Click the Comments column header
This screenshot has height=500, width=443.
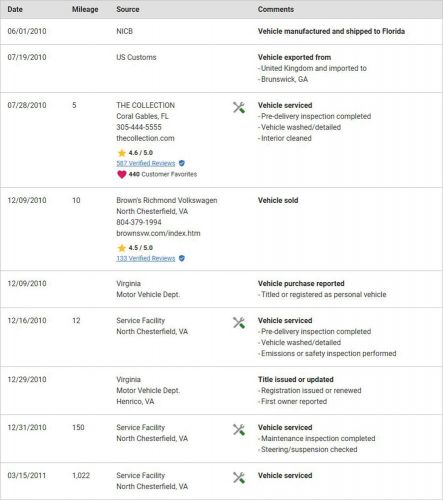(276, 9)
